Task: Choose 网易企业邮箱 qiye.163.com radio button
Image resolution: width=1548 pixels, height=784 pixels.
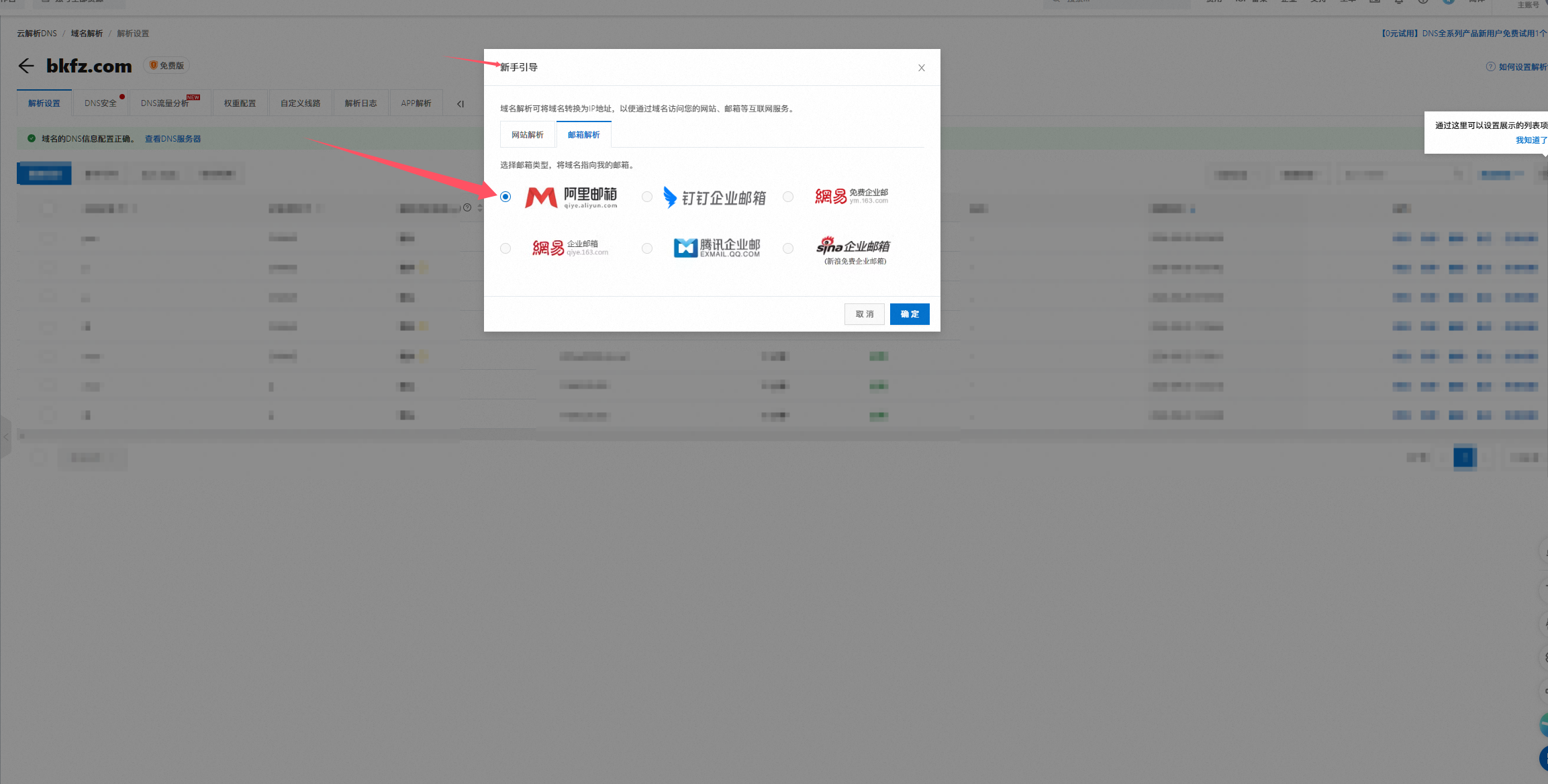Action: pyautogui.click(x=505, y=248)
